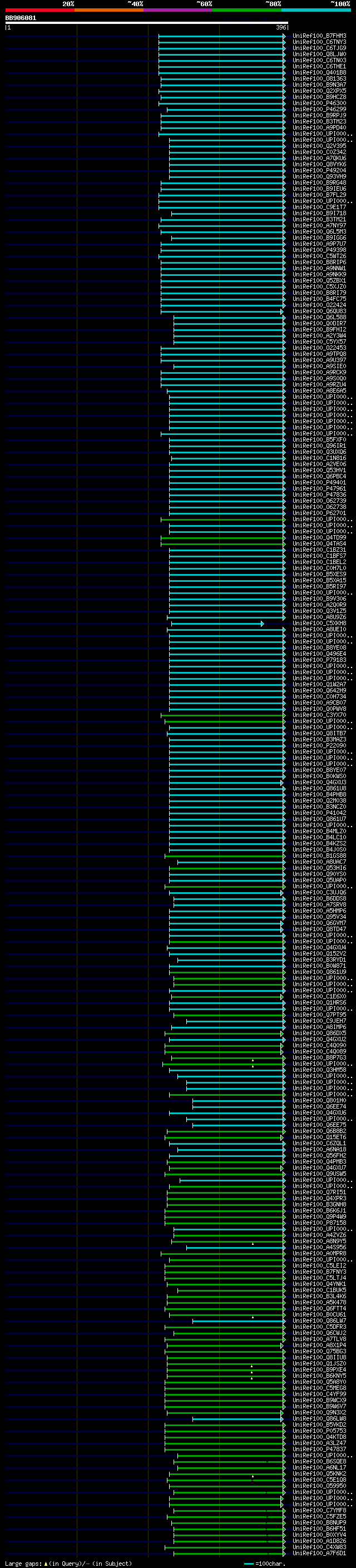Select the UniRef100_B0KWS0 label
356x1568 pixels.
click(319, 776)
